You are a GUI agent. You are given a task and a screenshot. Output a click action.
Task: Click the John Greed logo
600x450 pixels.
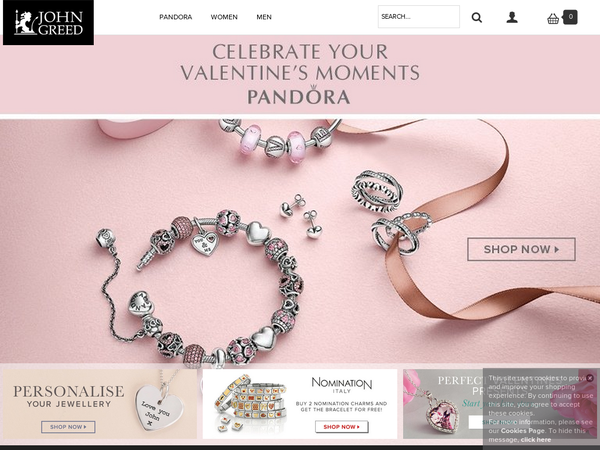point(48,22)
